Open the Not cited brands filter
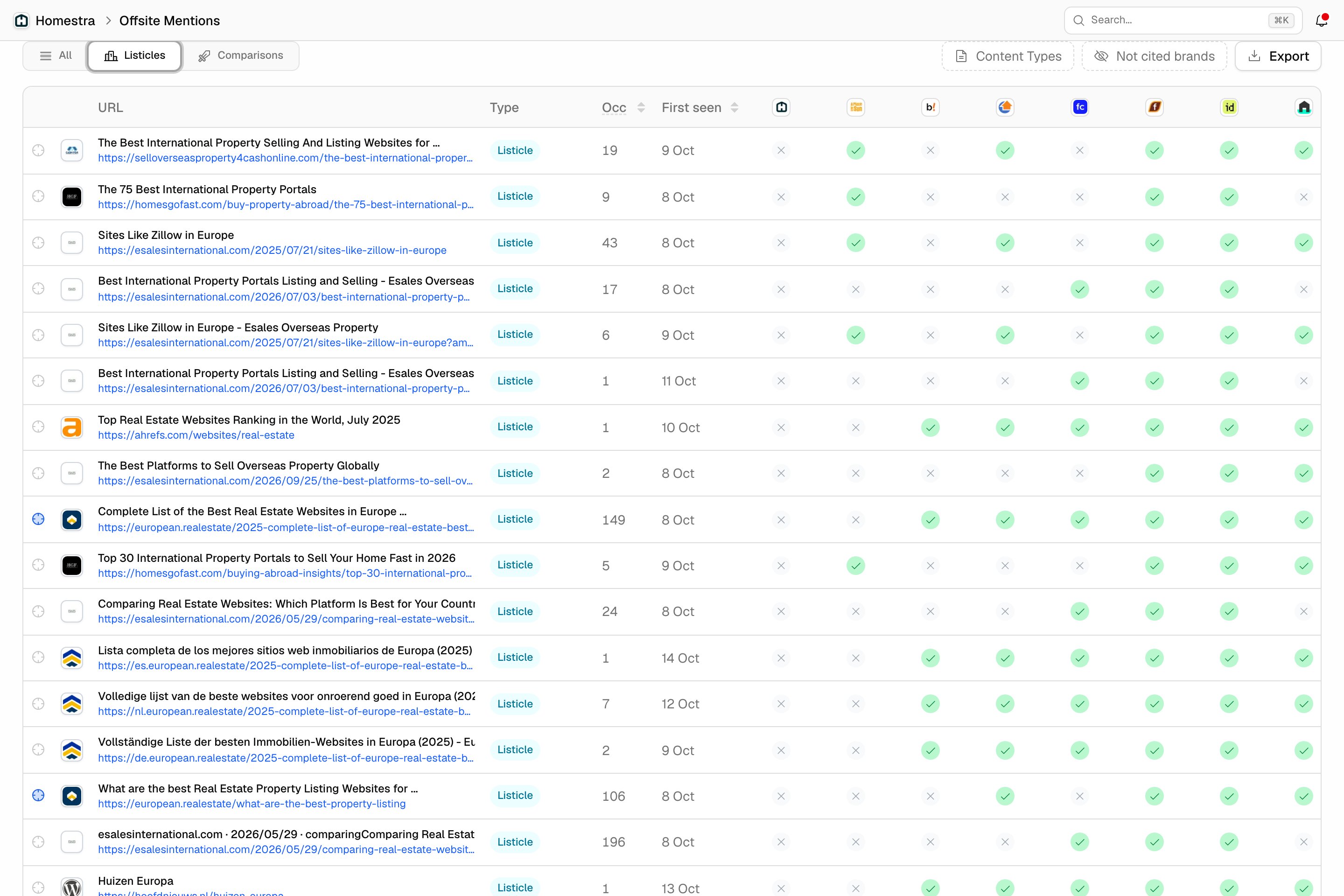Screen dimensions: 1344x896 click(1154, 56)
